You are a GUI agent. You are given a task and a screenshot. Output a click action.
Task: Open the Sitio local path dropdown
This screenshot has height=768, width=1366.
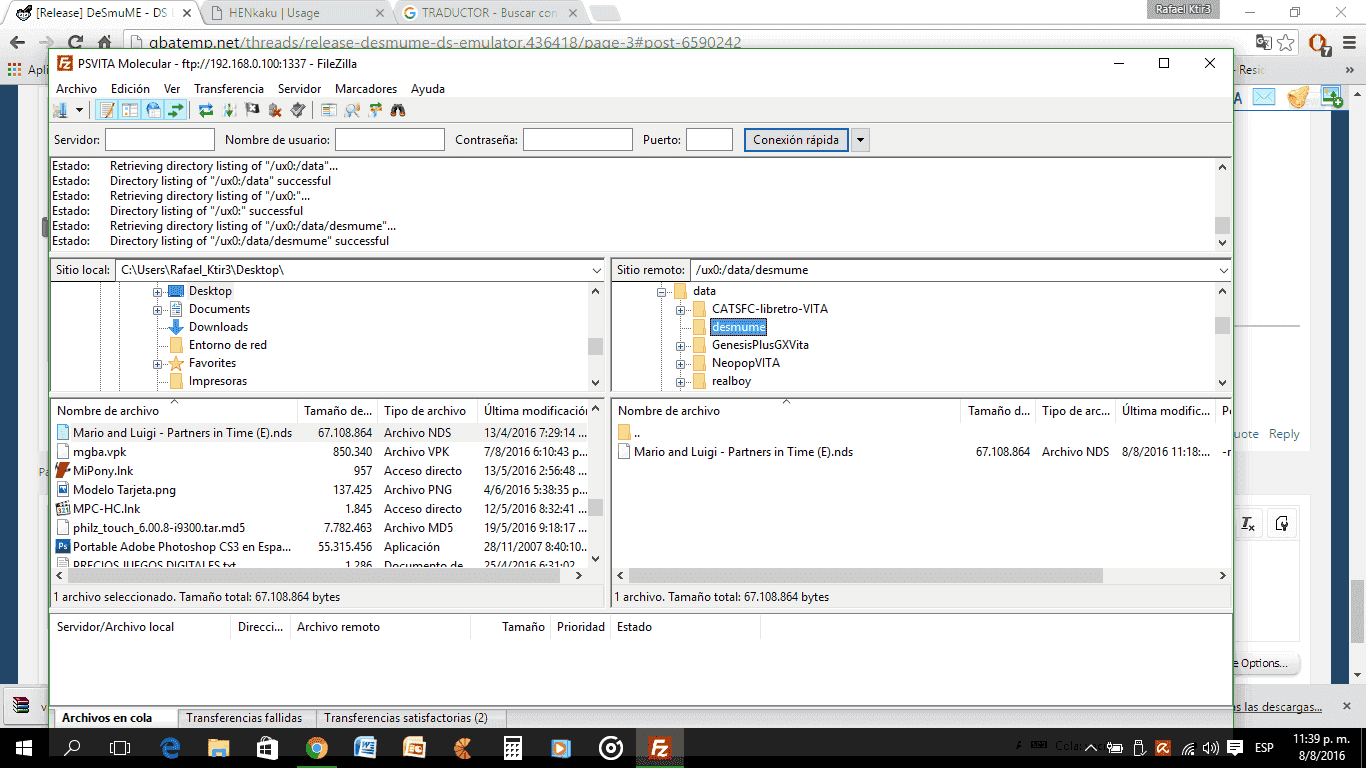pyautogui.click(x=596, y=270)
